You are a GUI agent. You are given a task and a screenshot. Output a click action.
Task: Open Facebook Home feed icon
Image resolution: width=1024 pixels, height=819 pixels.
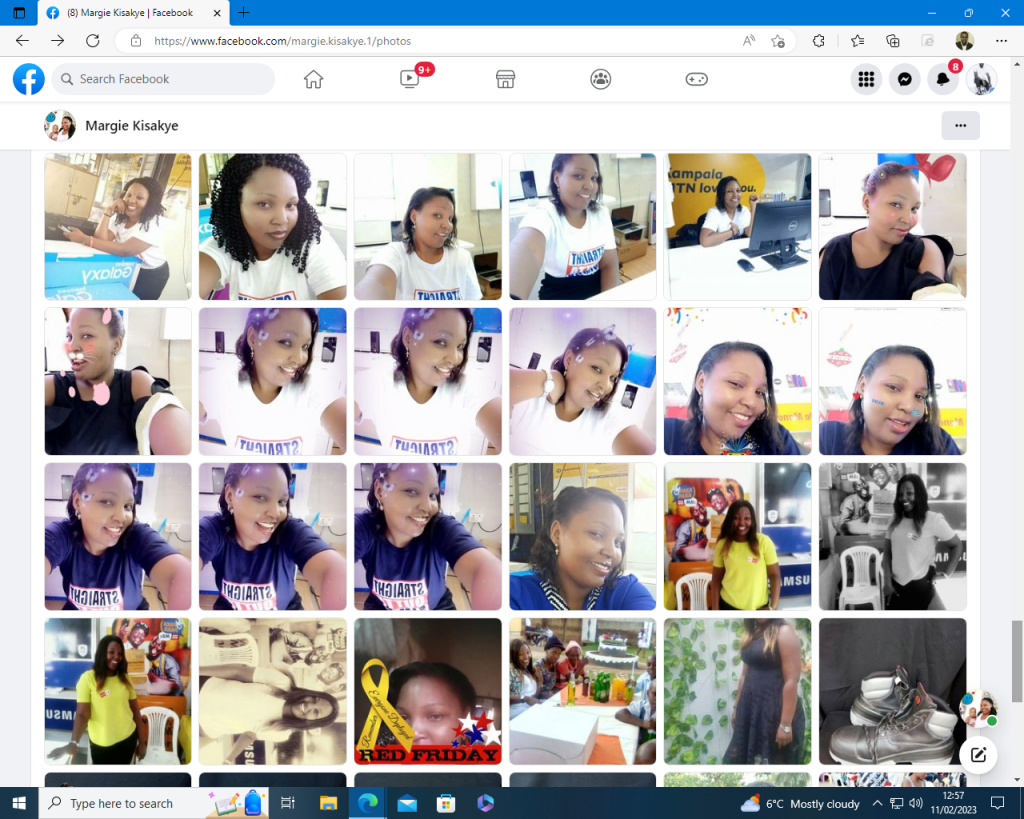tap(314, 79)
